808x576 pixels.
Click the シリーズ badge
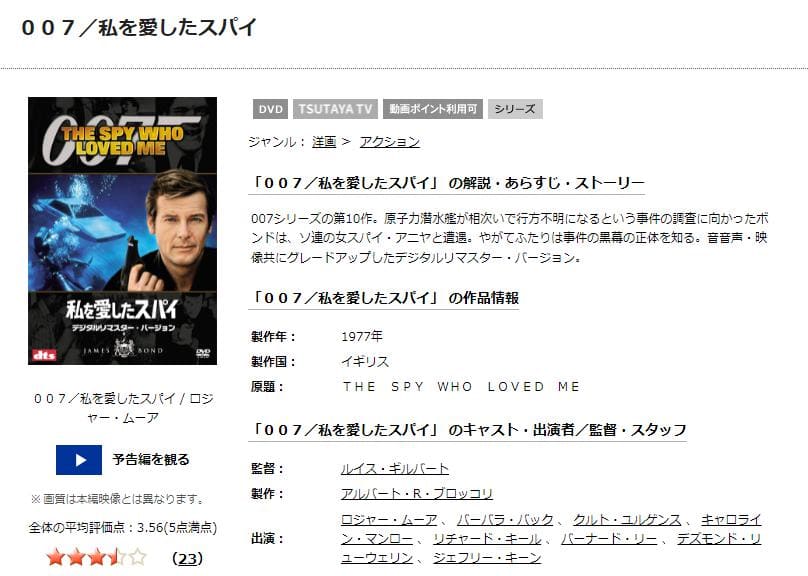pyautogui.click(x=515, y=109)
